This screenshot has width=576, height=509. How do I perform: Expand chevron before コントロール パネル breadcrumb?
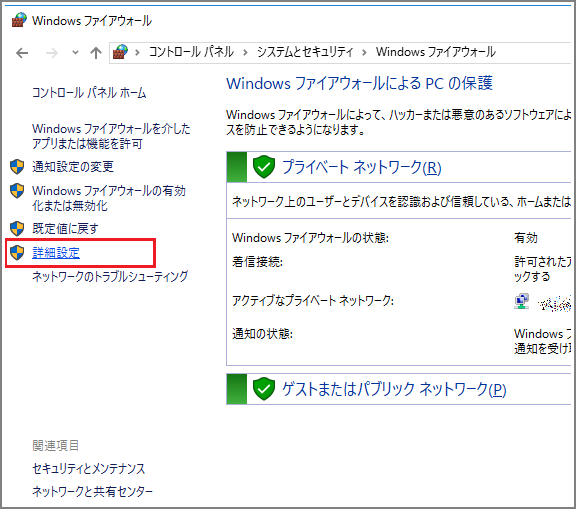tap(138, 53)
